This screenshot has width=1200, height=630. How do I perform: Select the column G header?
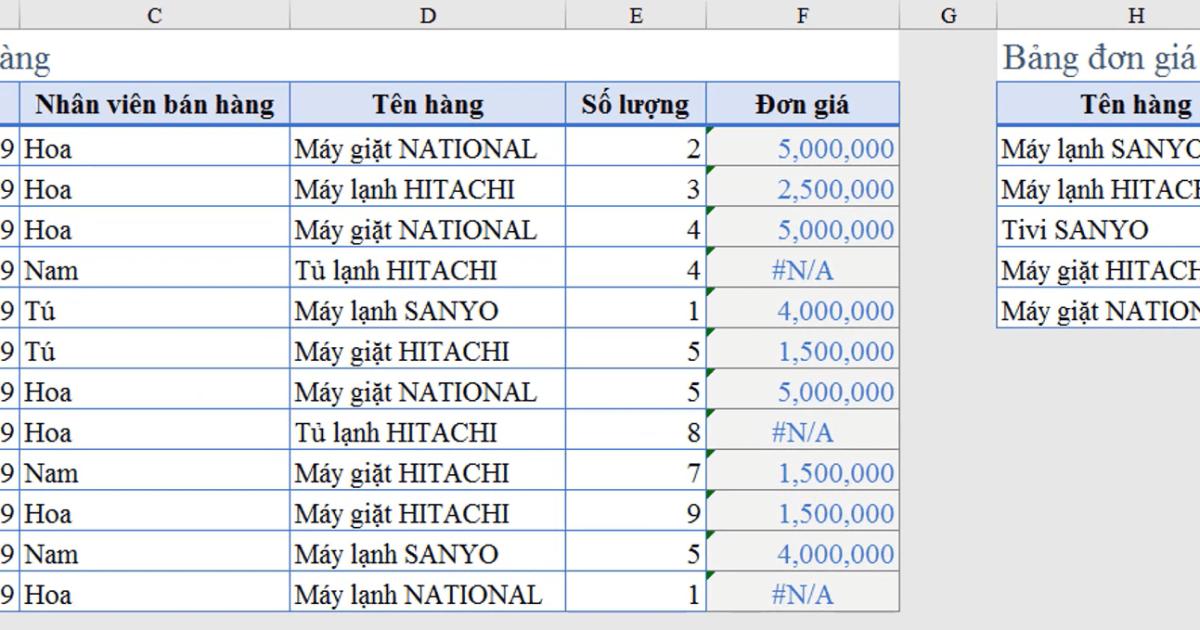(947, 14)
